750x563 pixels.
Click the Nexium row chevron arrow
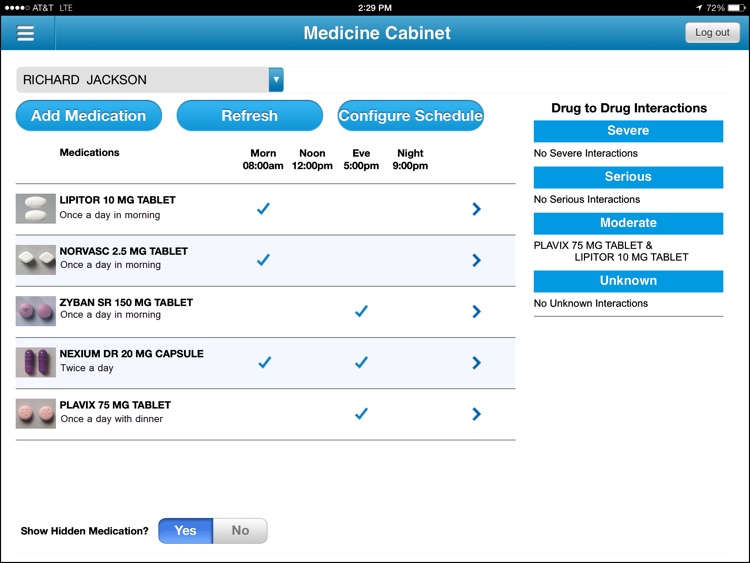(x=476, y=362)
